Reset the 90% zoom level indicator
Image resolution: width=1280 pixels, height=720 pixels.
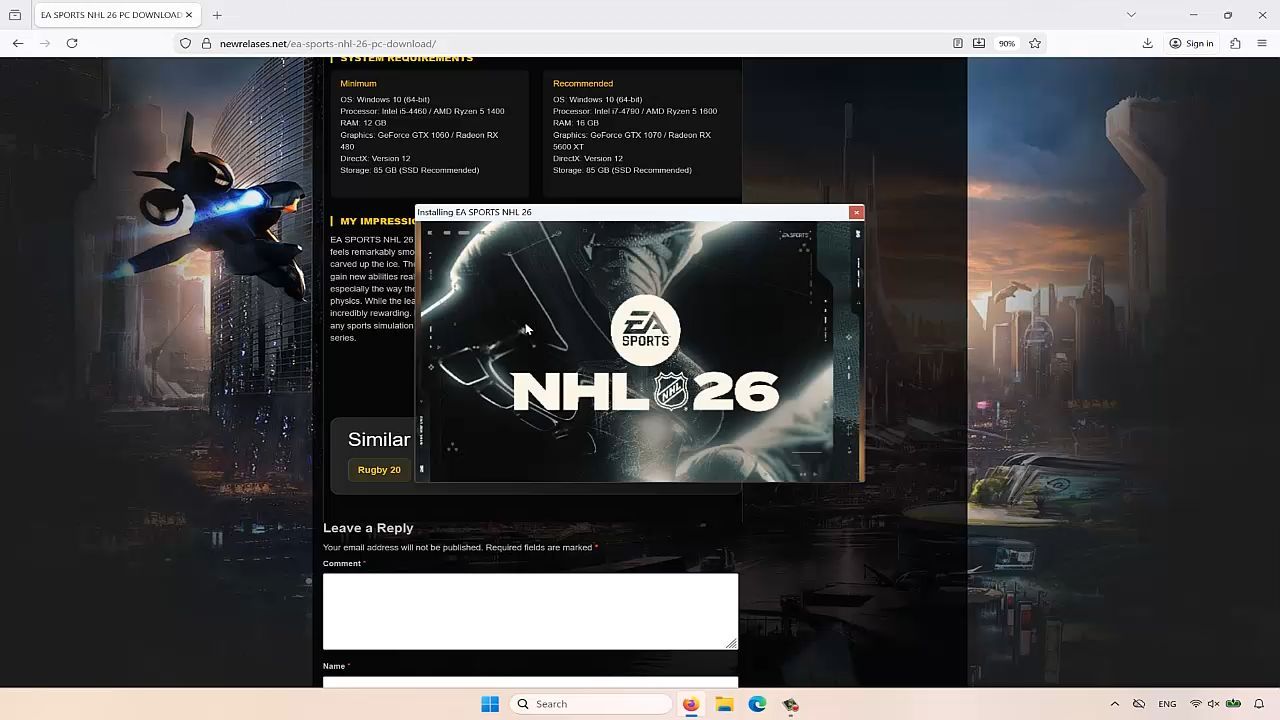tap(1006, 43)
